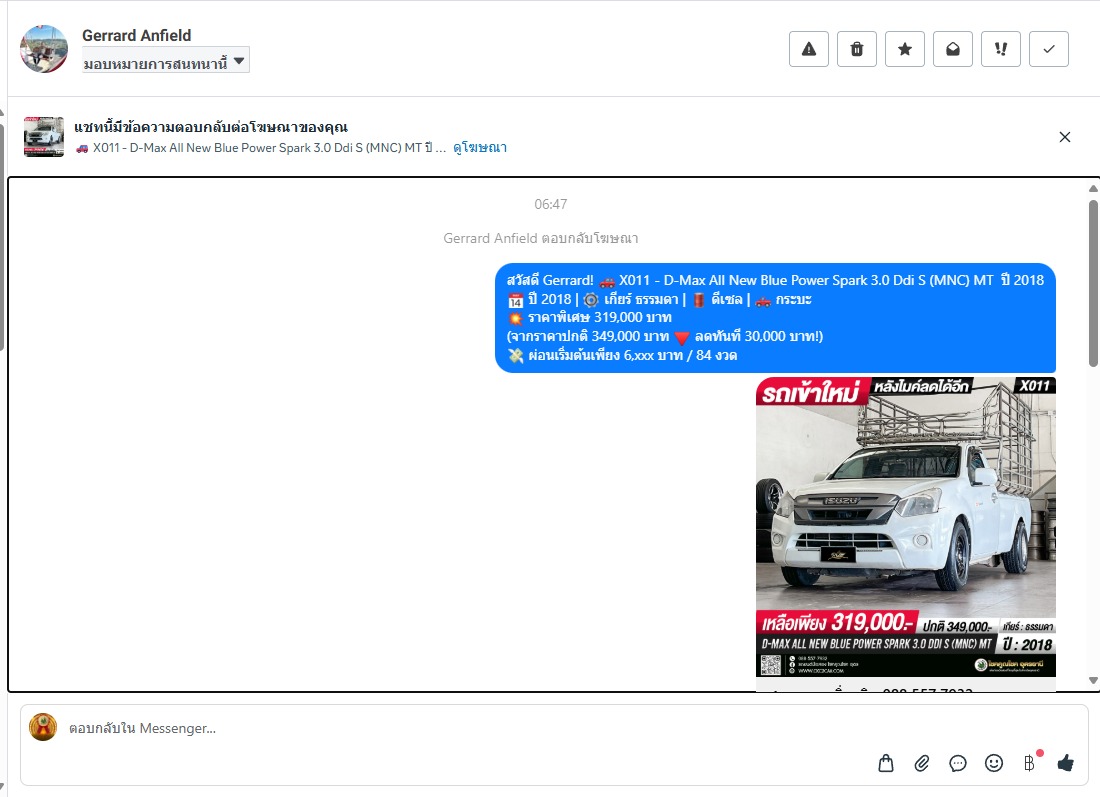The height and width of the screenshot is (797, 1100).
Task: Open Gerrard Anfield's profile picture
Action: [x=44, y=49]
